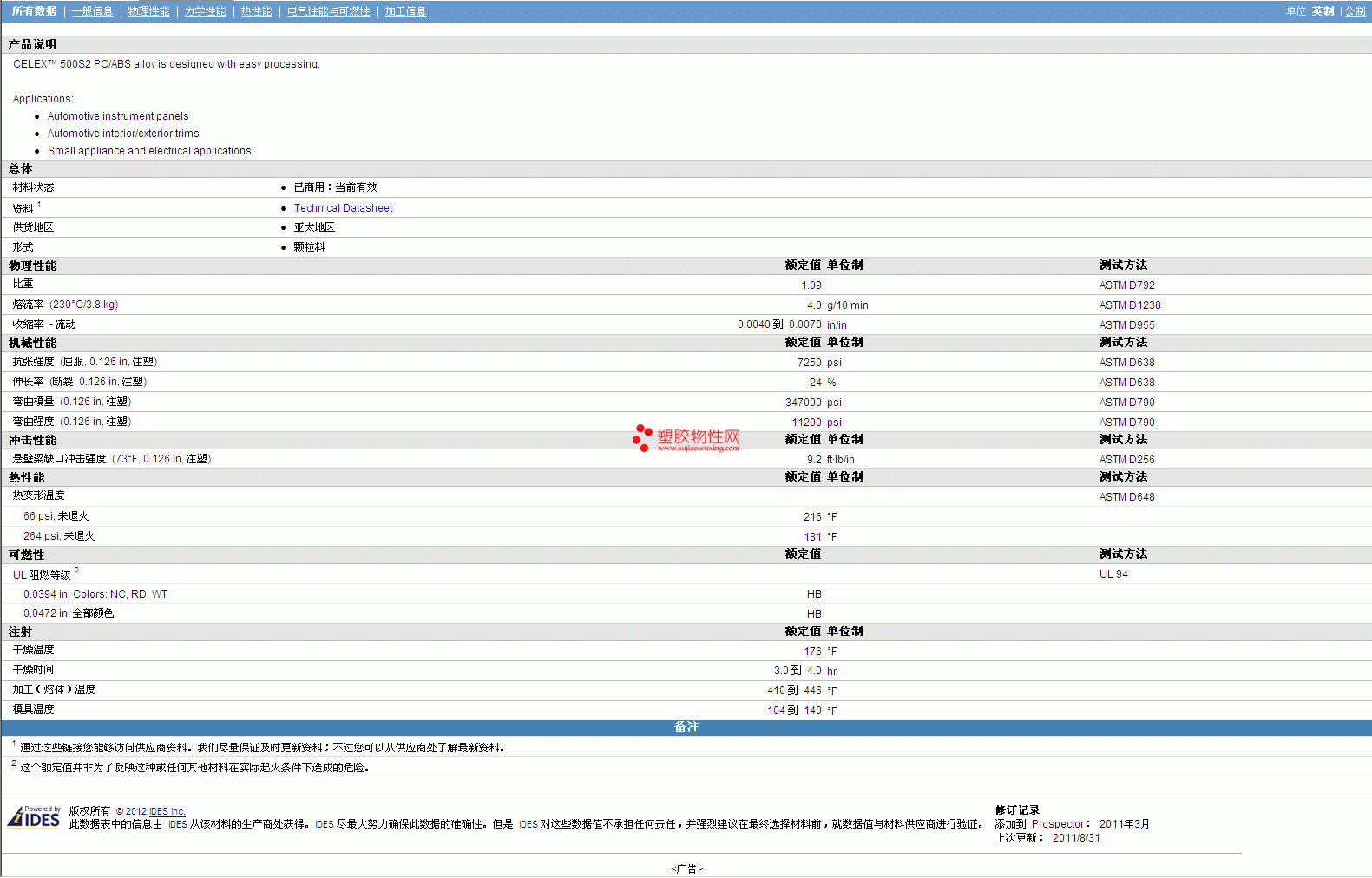Switch to the 物理性能 tab
Image resolution: width=1372 pixels, height=878 pixels.
coord(148,11)
